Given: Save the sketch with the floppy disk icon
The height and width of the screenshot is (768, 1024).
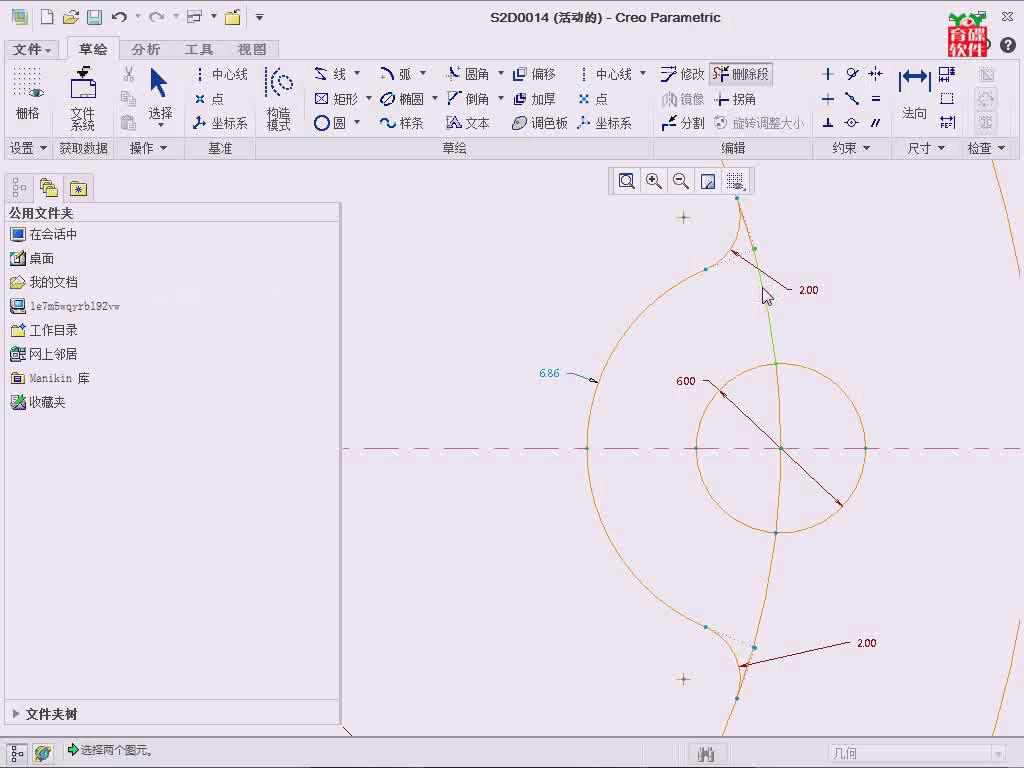Looking at the screenshot, I should 95,17.
